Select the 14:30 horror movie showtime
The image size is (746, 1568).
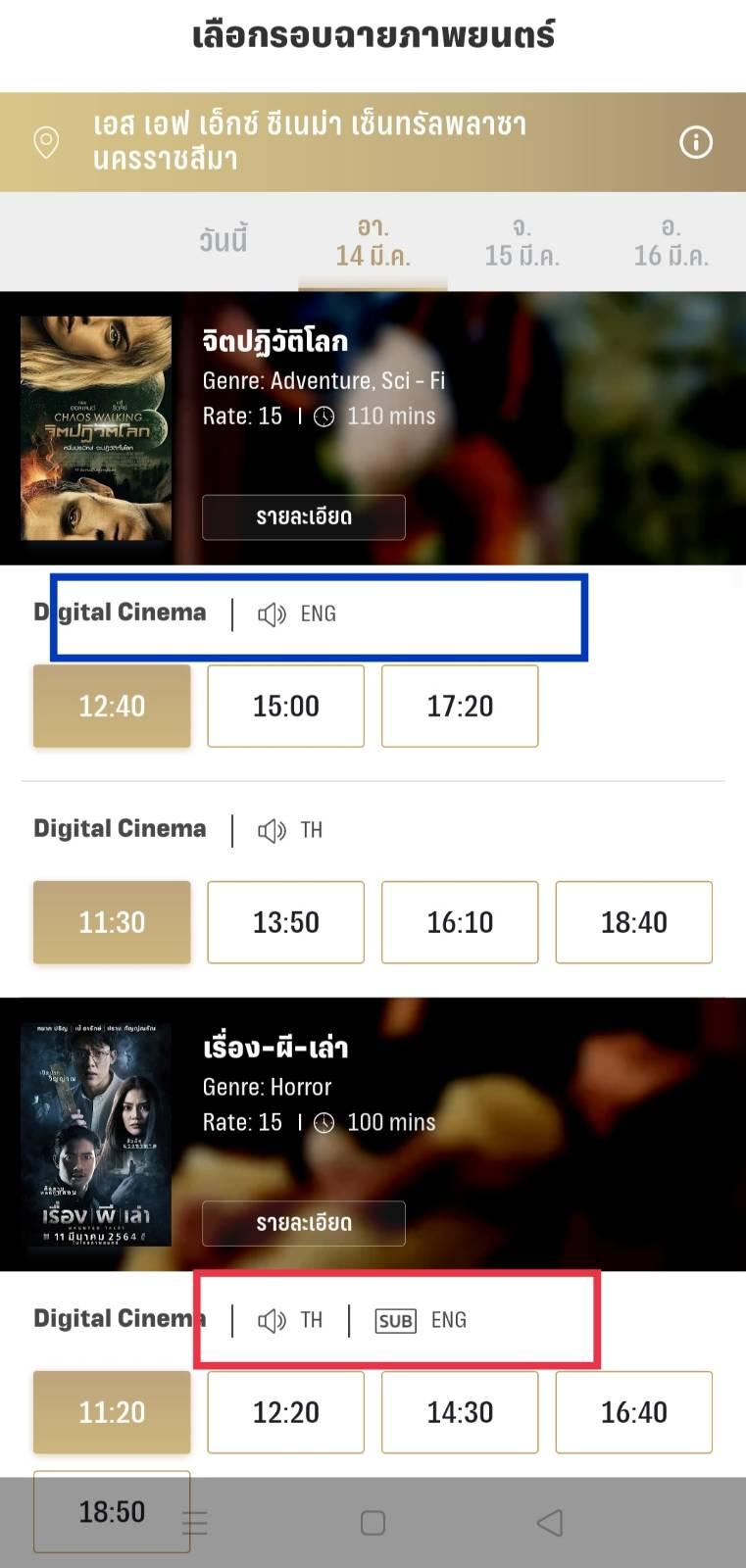(460, 1412)
